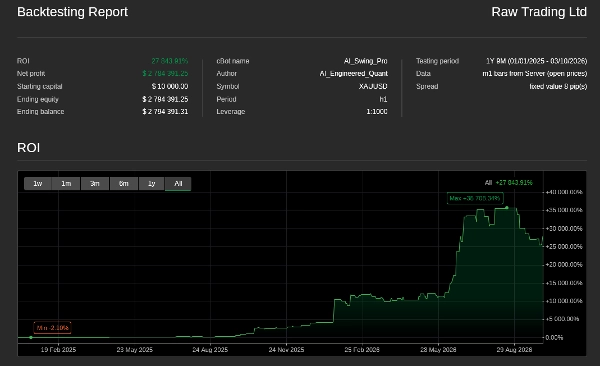The width and height of the screenshot is (600, 366).
Task: Select the 1m range button
Action: [x=66, y=184]
